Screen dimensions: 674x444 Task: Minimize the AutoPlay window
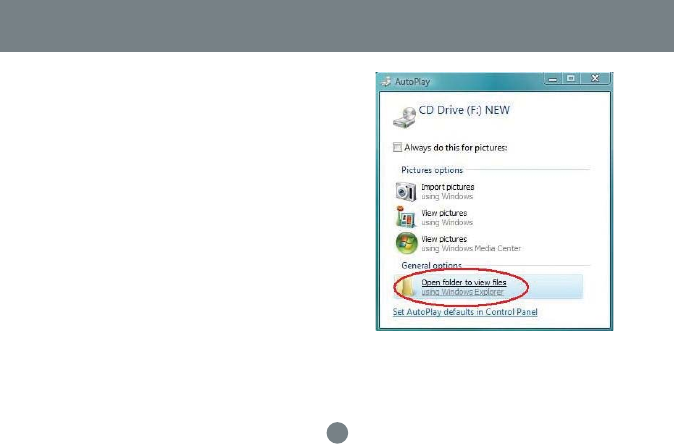(x=553, y=79)
